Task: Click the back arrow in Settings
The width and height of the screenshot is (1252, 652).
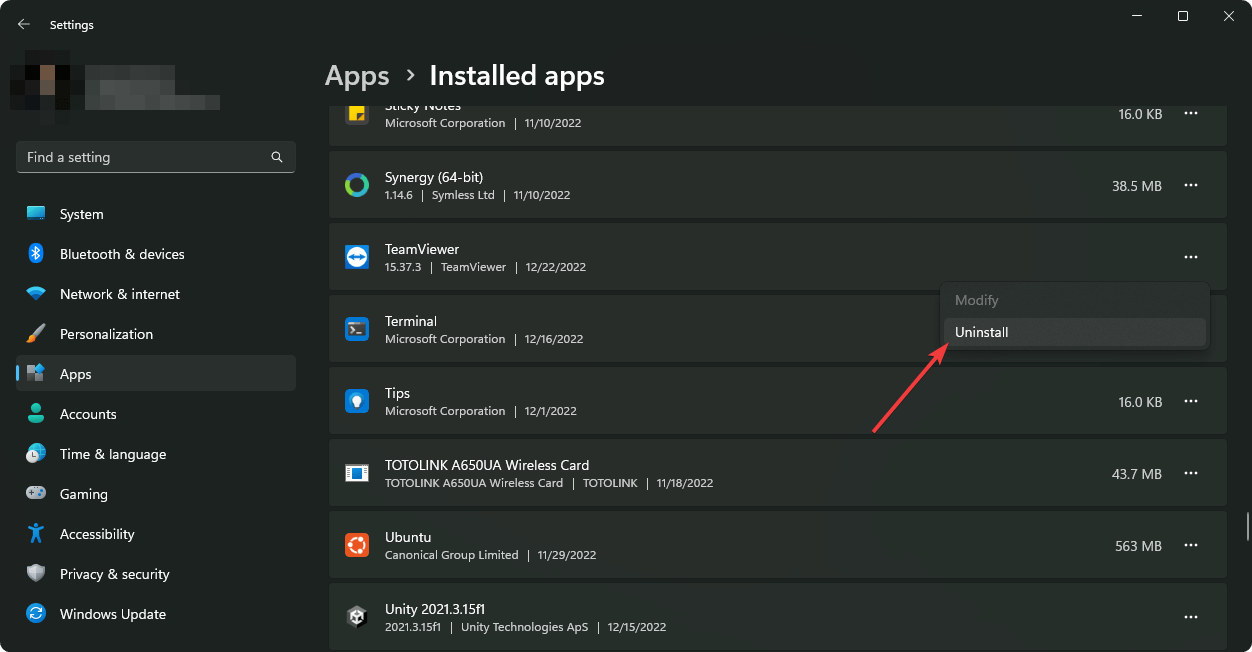Action: point(24,24)
